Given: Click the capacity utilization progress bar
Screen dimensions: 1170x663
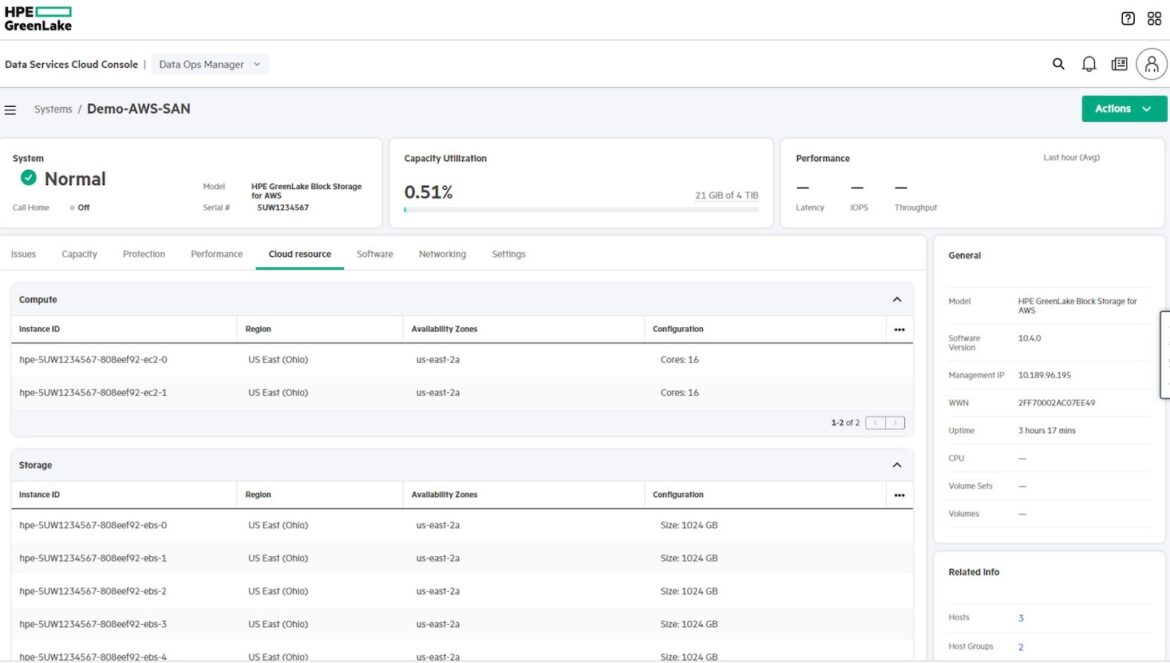Looking at the screenshot, I should [x=581, y=210].
